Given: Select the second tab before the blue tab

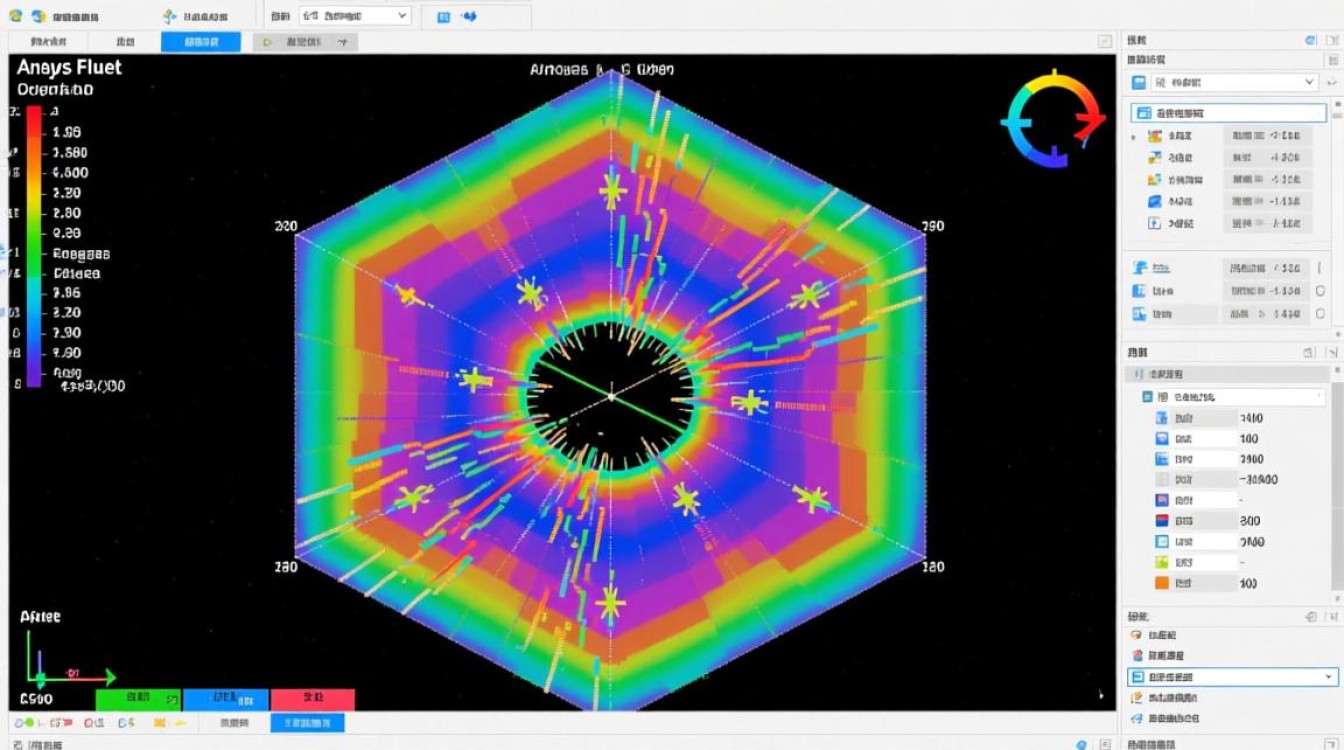Looking at the screenshot, I should [x=125, y=42].
